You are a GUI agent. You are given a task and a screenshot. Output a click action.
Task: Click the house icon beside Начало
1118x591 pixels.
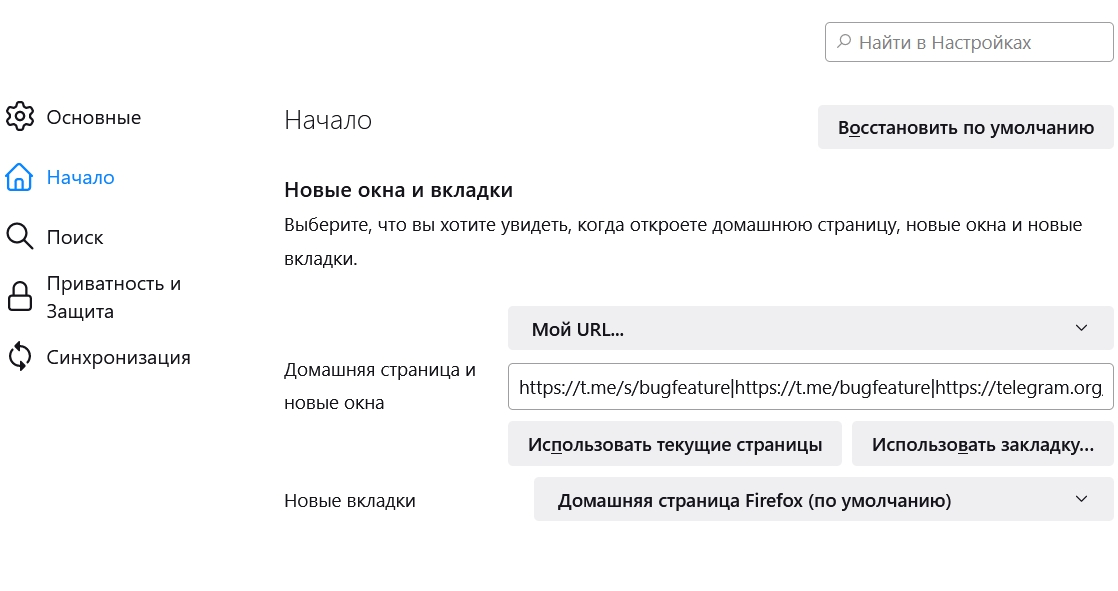click(x=20, y=178)
